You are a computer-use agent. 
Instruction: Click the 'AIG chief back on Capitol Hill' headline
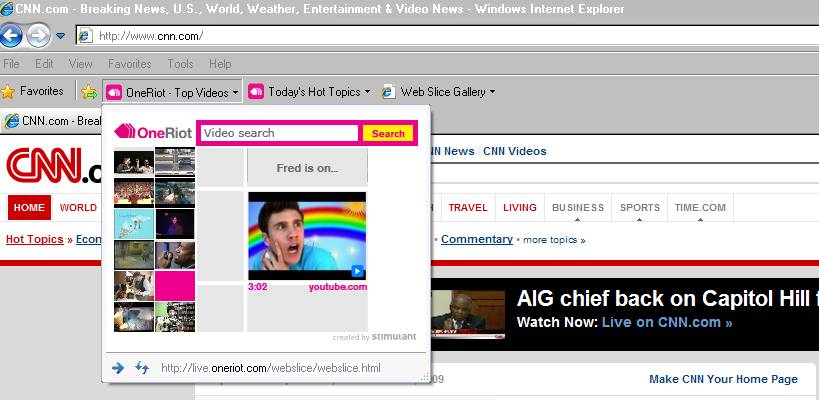tap(668, 298)
